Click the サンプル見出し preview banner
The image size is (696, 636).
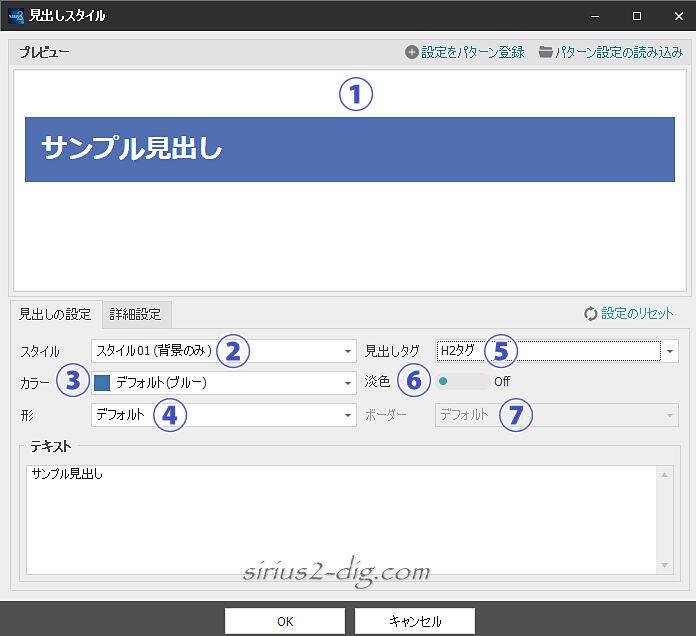click(x=349, y=149)
